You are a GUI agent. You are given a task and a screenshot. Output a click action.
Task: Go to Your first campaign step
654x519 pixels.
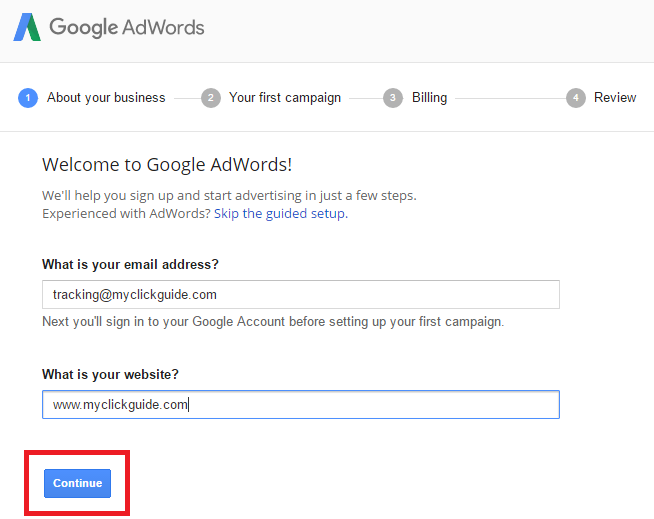pyautogui.click(x=285, y=98)
